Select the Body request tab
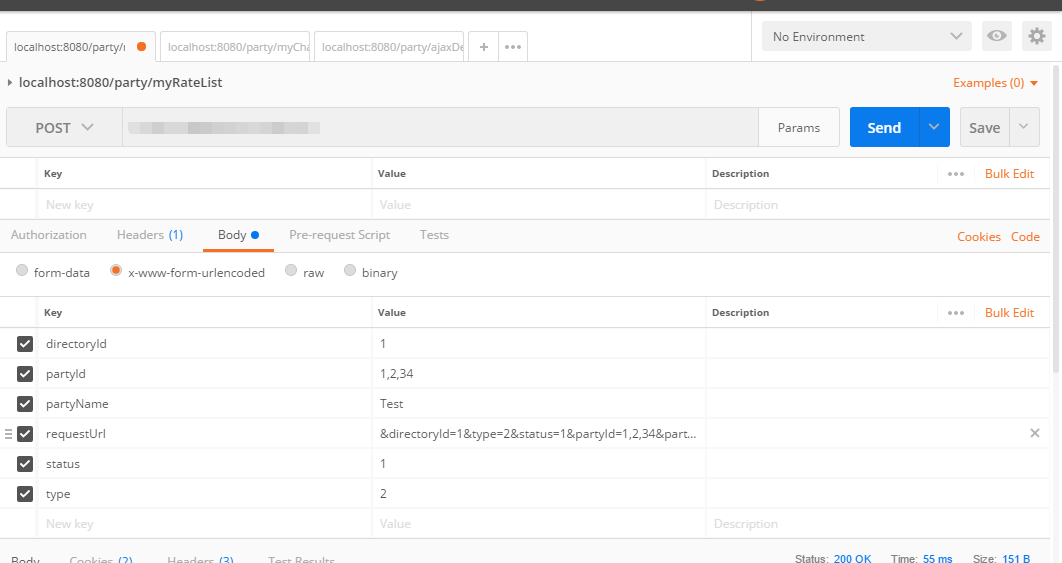1062x563 pixels. 238,235
